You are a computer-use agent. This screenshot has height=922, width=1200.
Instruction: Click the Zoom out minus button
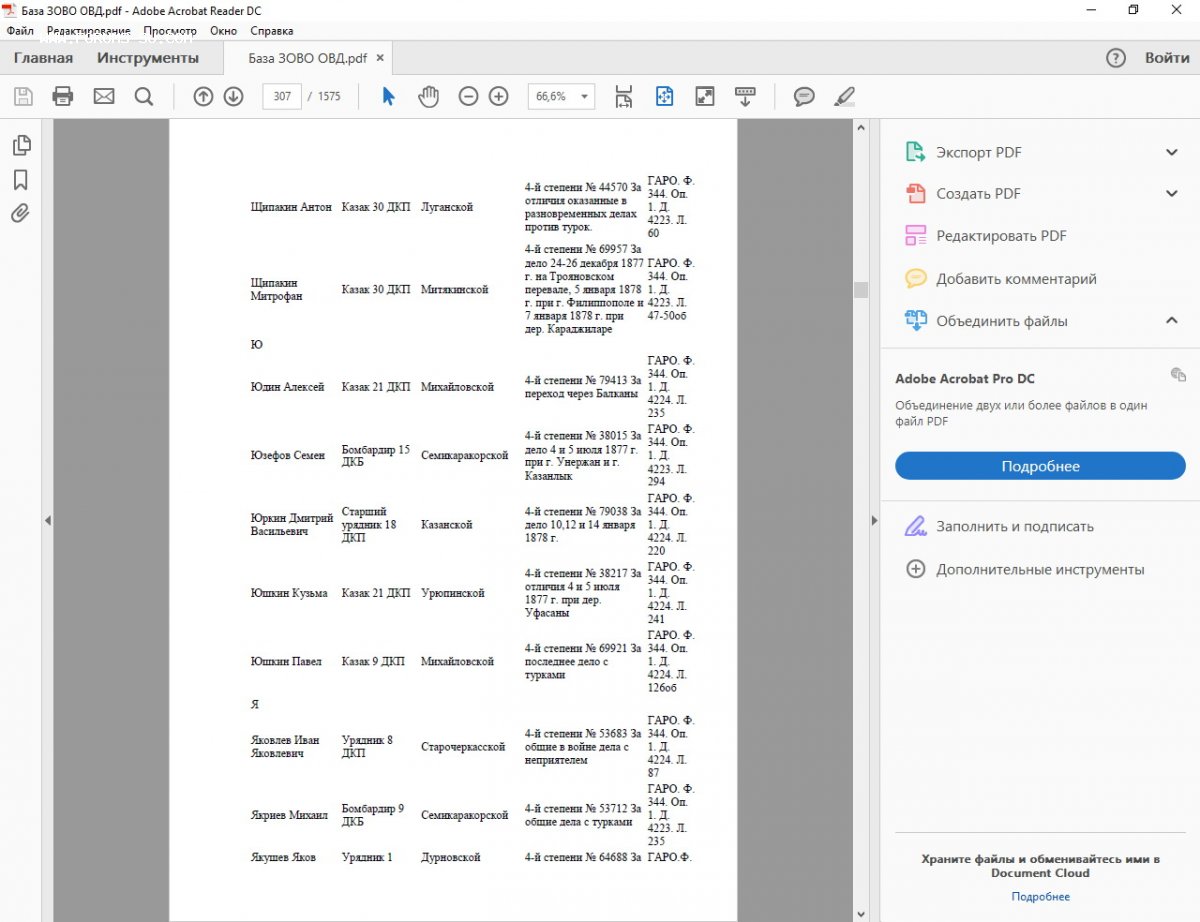(x=468, y=96)
